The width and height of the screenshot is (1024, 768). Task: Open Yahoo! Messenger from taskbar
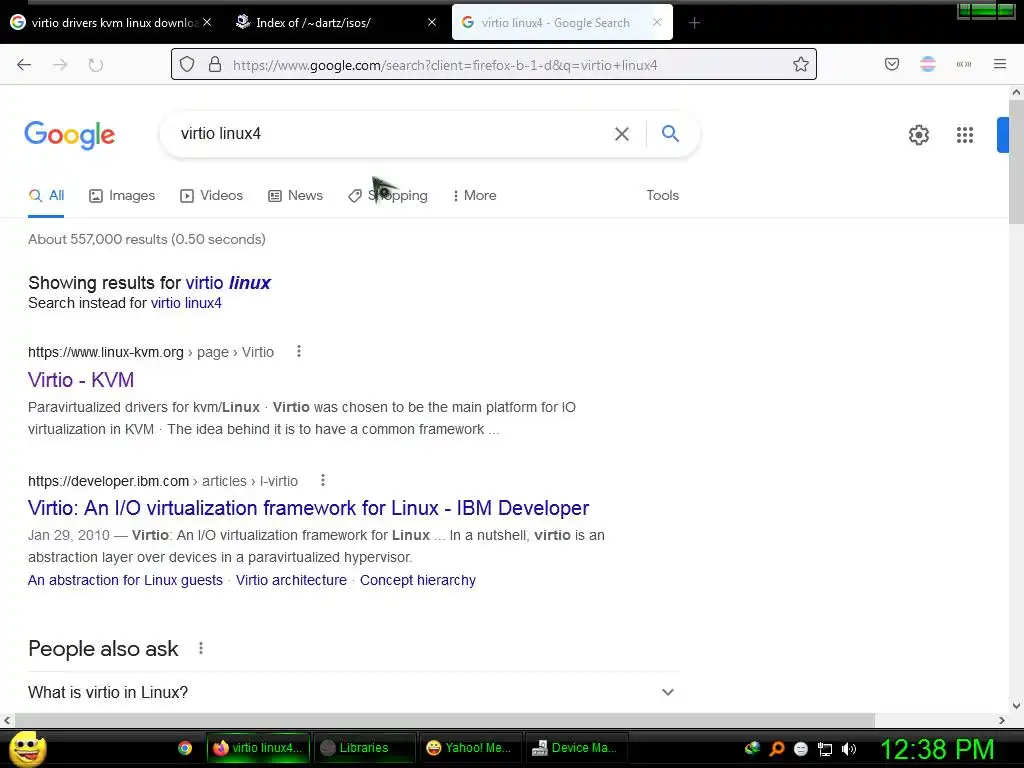(x=469, y=748)
